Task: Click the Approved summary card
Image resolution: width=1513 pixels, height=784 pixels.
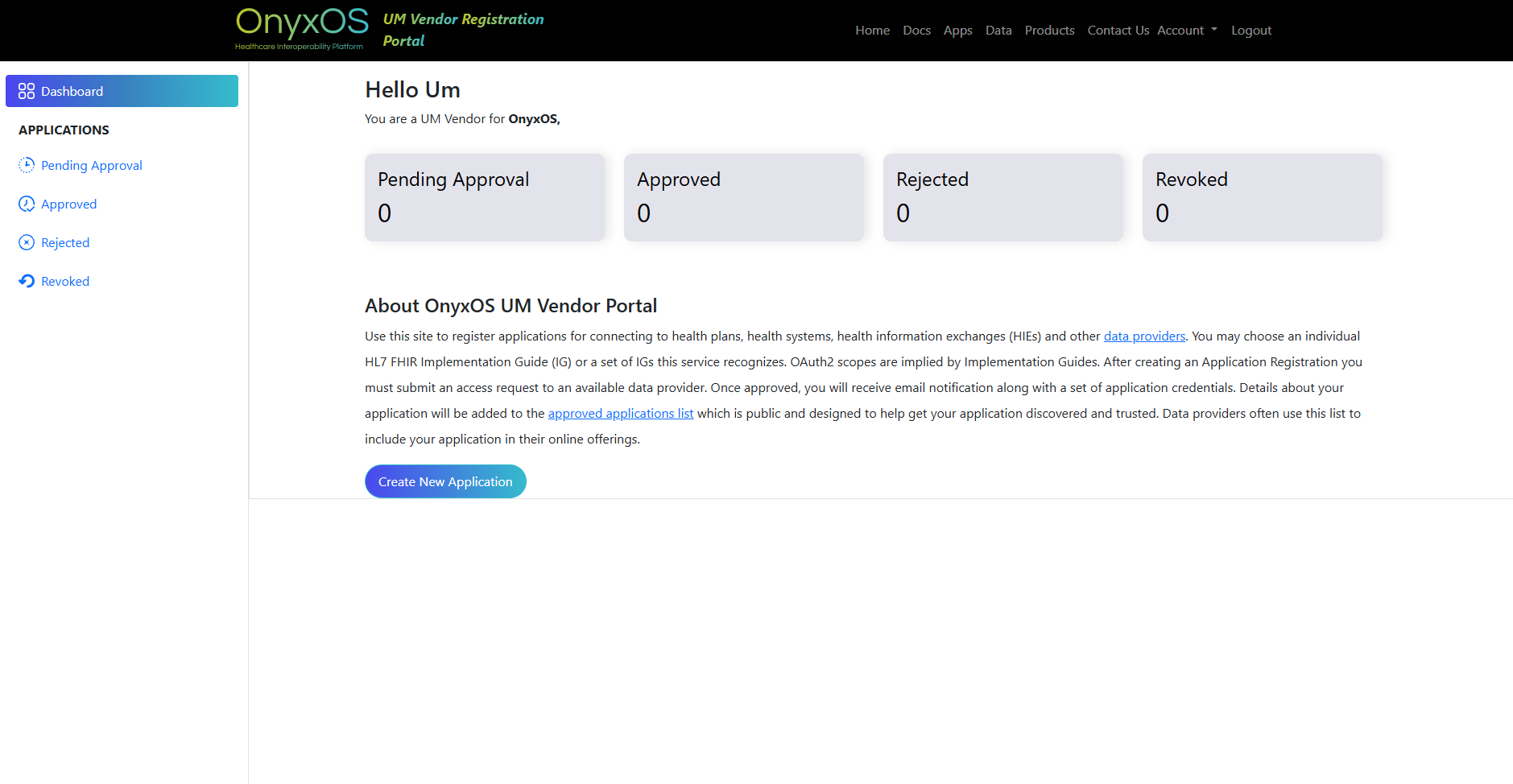Action: click(x=744, y=197)
